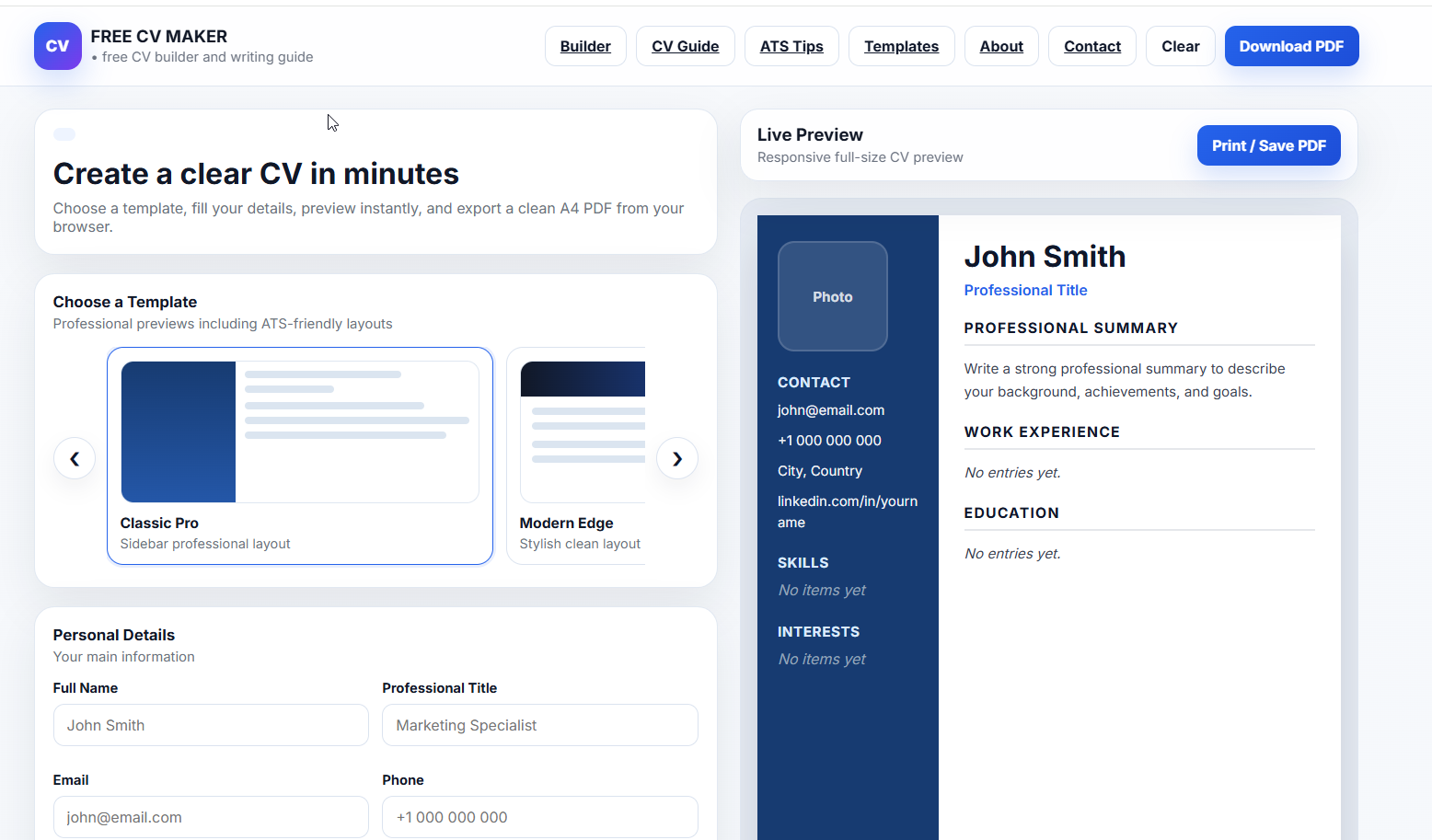Go to the Contact page
The width and height of the screenshot is (1432, 840).
tap(1092, 46)
